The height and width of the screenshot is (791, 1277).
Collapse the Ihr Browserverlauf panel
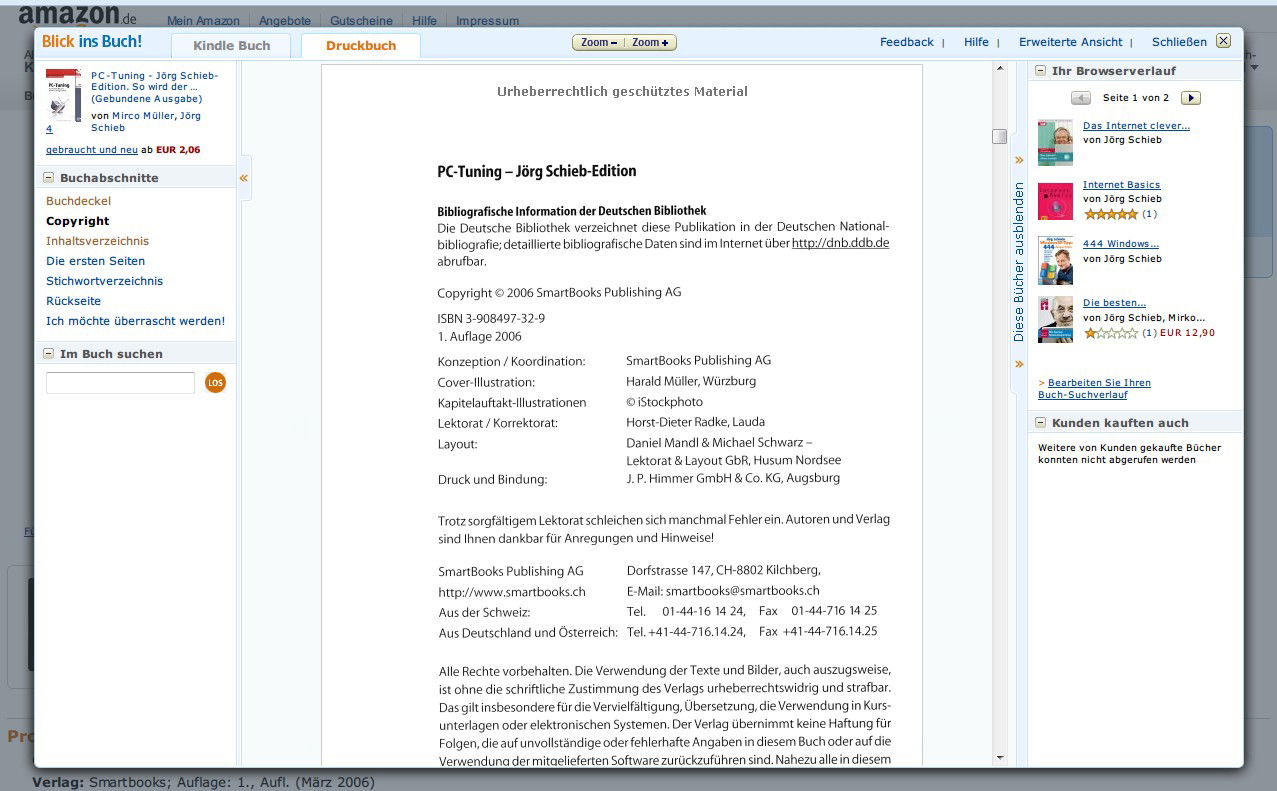point(1040,71)
